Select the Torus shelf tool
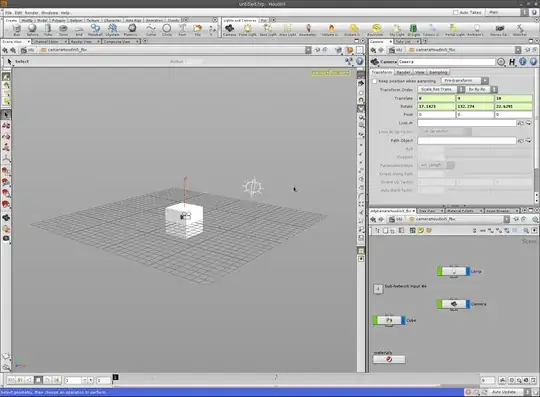 point(63,30)
